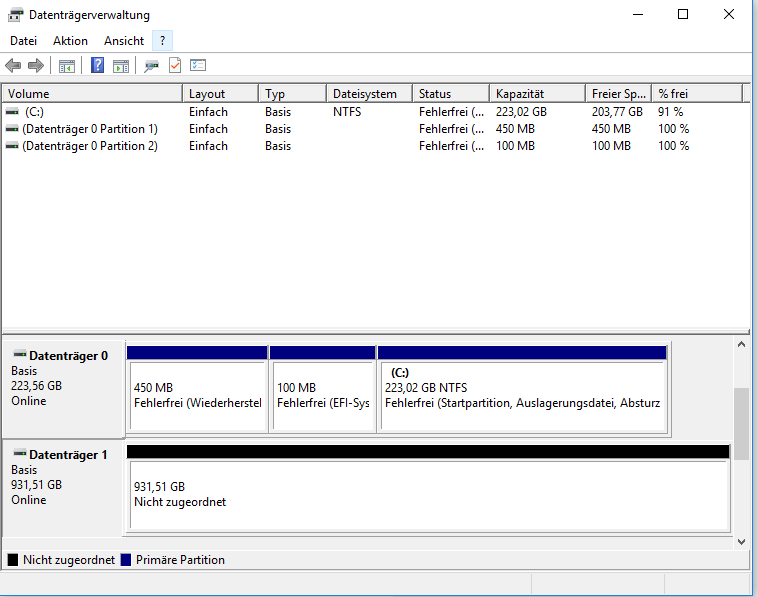758x597 pixels.
Task: Sort by the Layout column header
Action: (220, 94)
